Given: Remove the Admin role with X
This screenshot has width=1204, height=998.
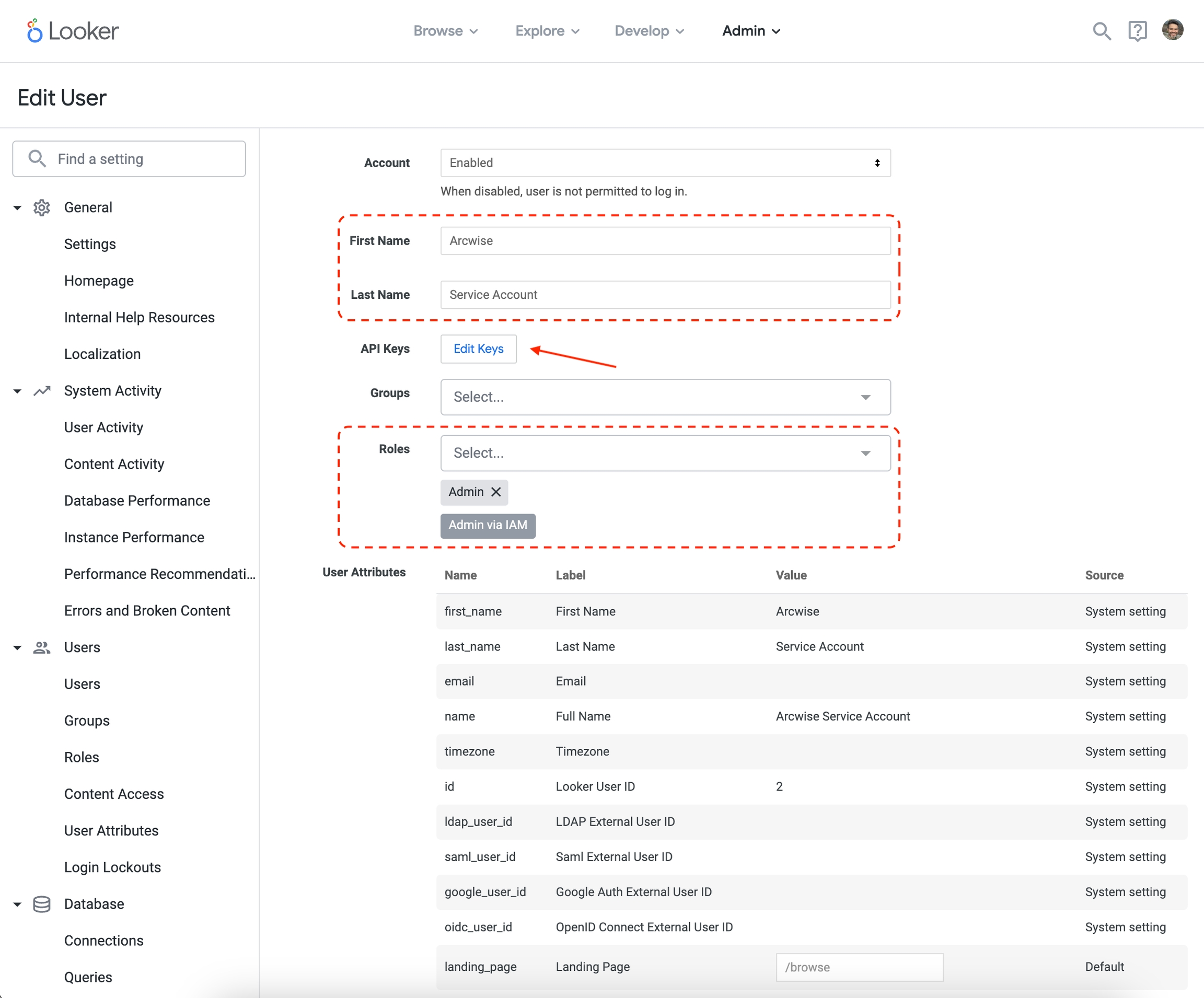Looking at the screenshot, I should [x=496, y=492].
